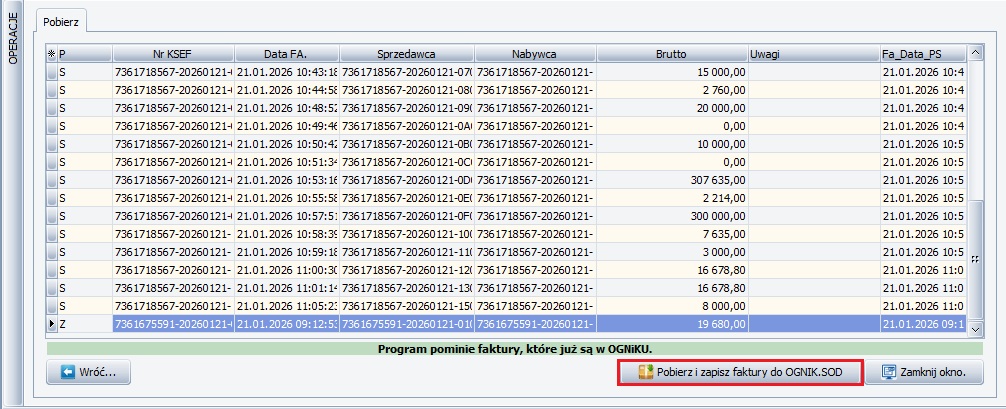
Task: Tick the row marker for 15 000,00 invoice
Action: [x=53, y=72]
